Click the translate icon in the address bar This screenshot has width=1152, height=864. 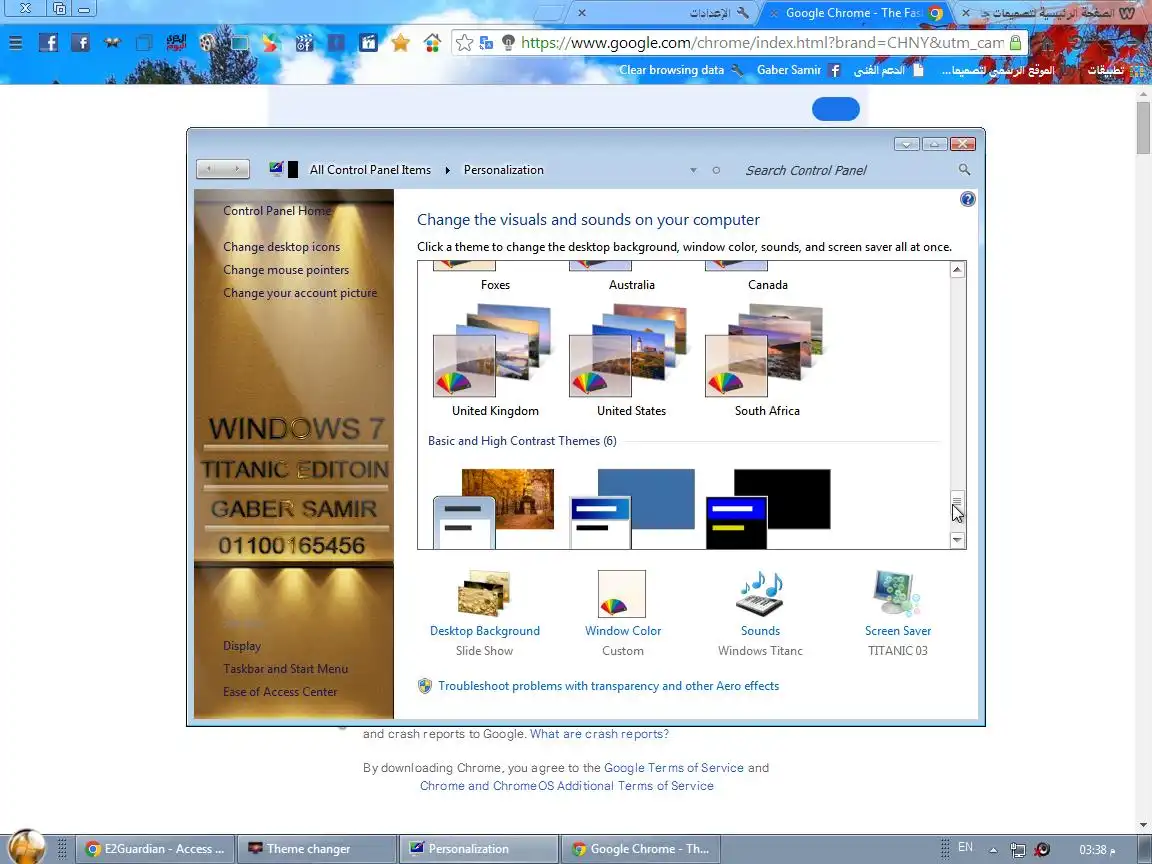click(486, 43)
